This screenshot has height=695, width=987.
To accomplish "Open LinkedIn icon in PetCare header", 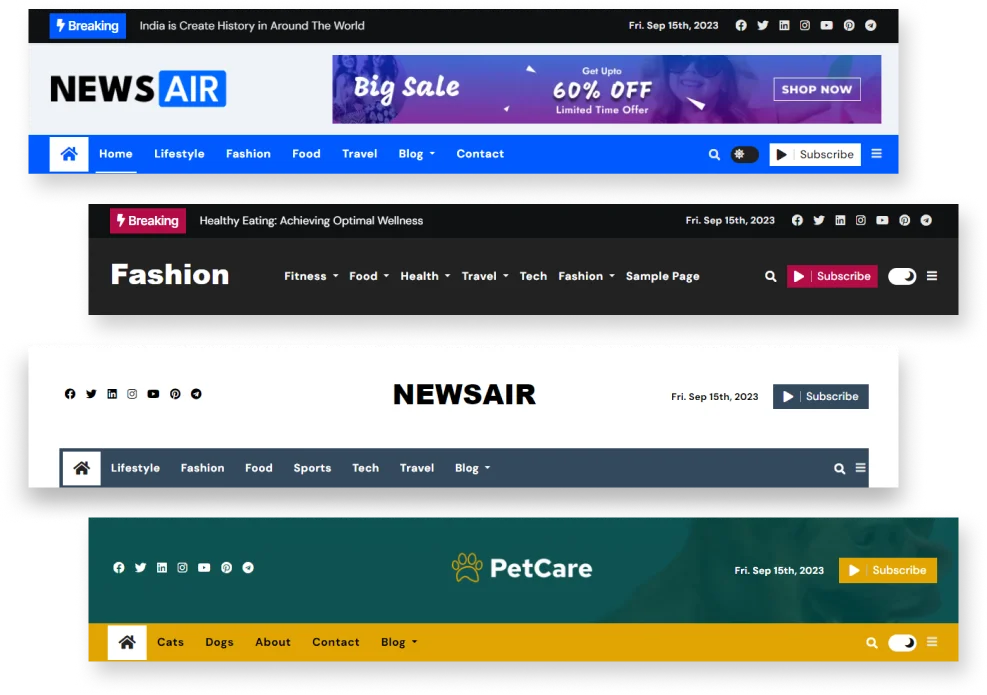I will click(x=162, y=568).
